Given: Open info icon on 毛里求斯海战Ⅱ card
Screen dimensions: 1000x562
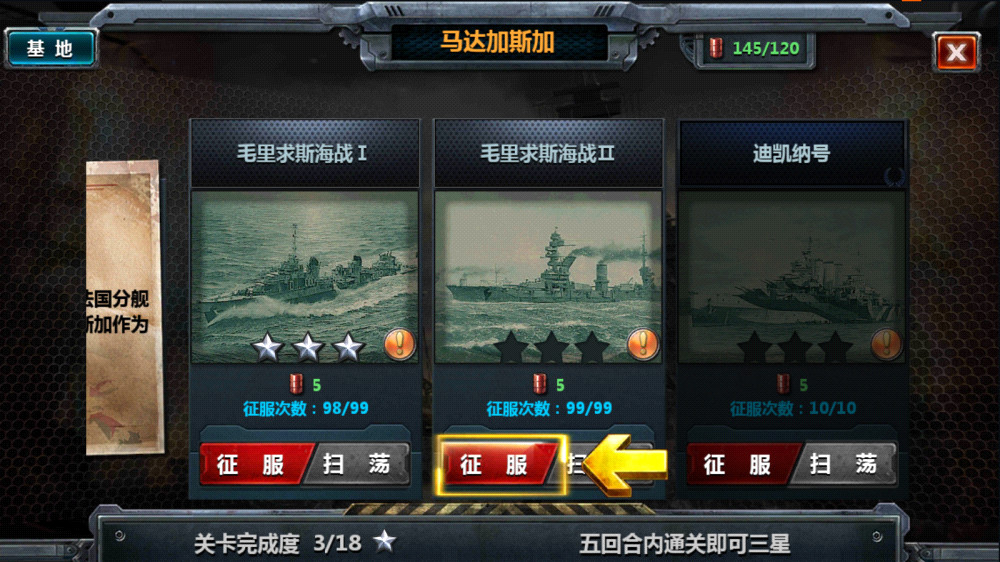Looking at the screenshot, I should (643, 344).
